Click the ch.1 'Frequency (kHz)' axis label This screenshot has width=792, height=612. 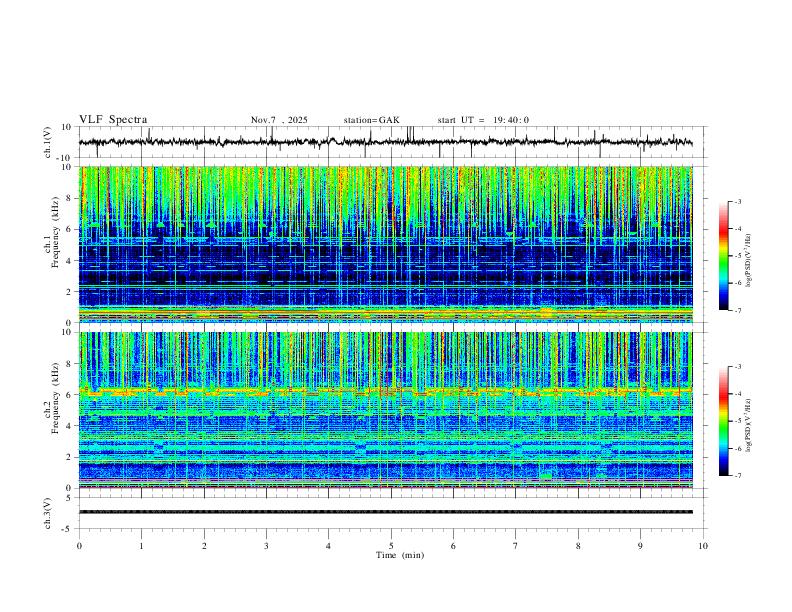click(55, 233)
